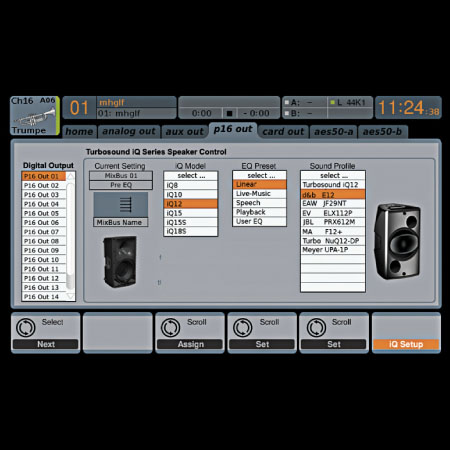This screenshot has height=450, width=450.
Task: Click the iQ Setup button
Action: pyautogui.click(x=406, y=344)
